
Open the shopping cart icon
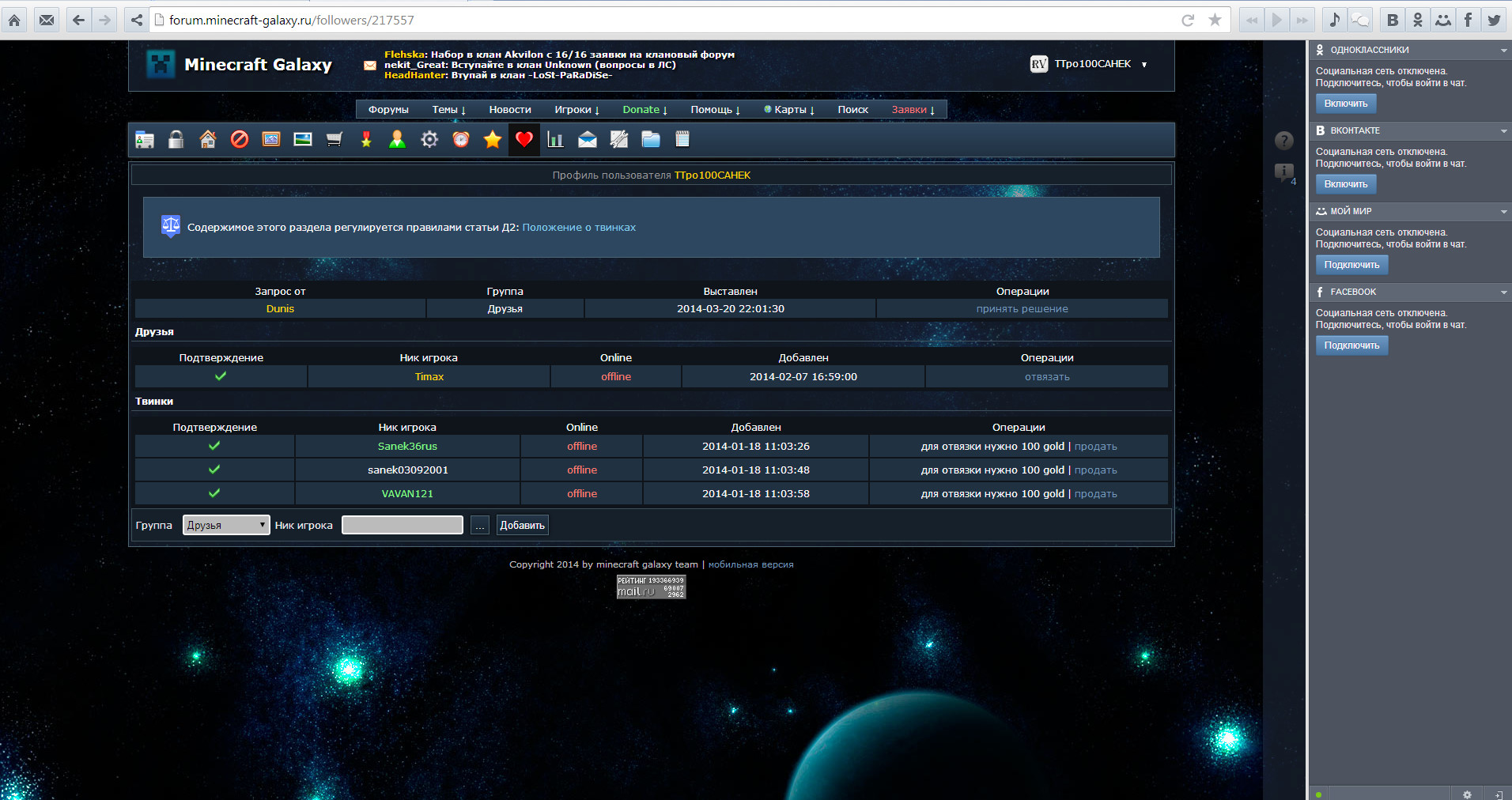(x=335, y=140)
